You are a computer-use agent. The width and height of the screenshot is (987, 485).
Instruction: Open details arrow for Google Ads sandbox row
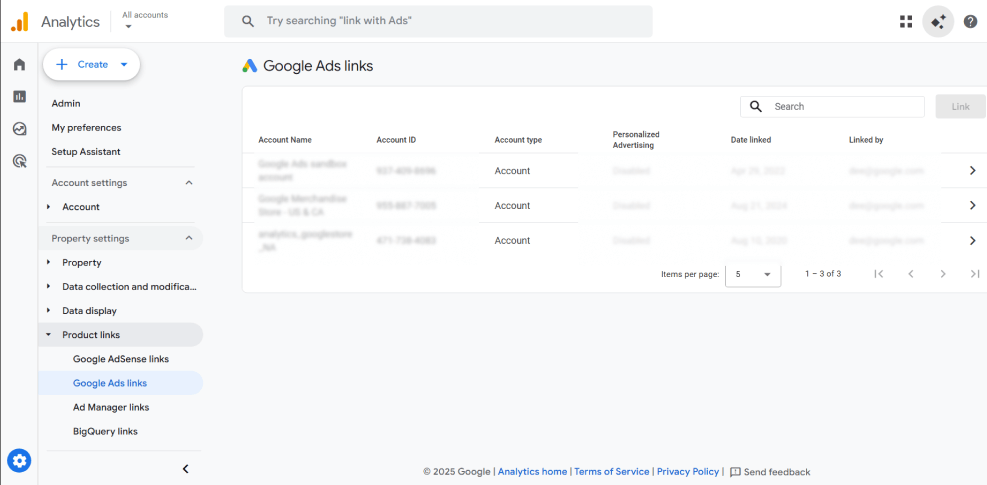coord(973,170)
